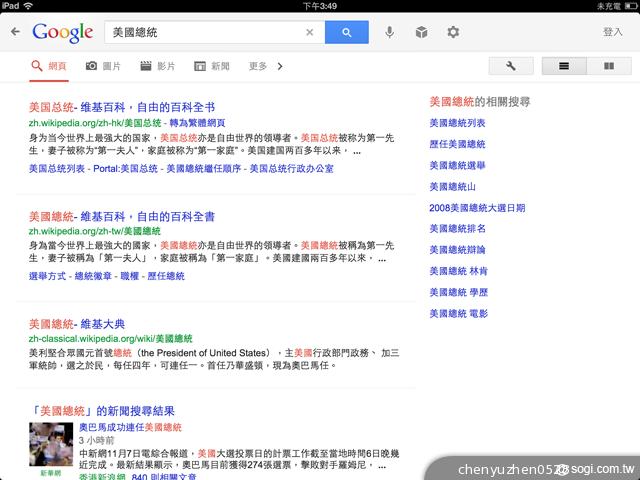640x480 pixels.
Task: Open the Google logo home link
Action: pyautogui.click(x=63, y=33)
